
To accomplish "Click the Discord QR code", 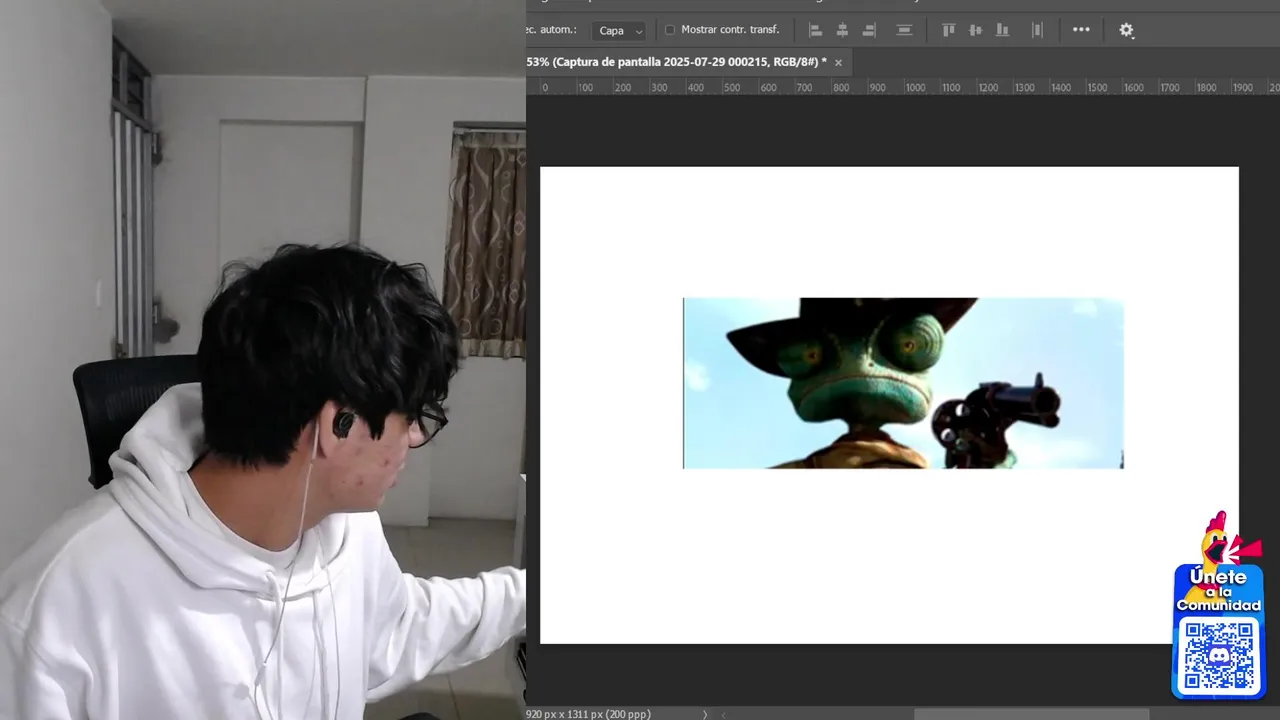I will pos(1218,655).
